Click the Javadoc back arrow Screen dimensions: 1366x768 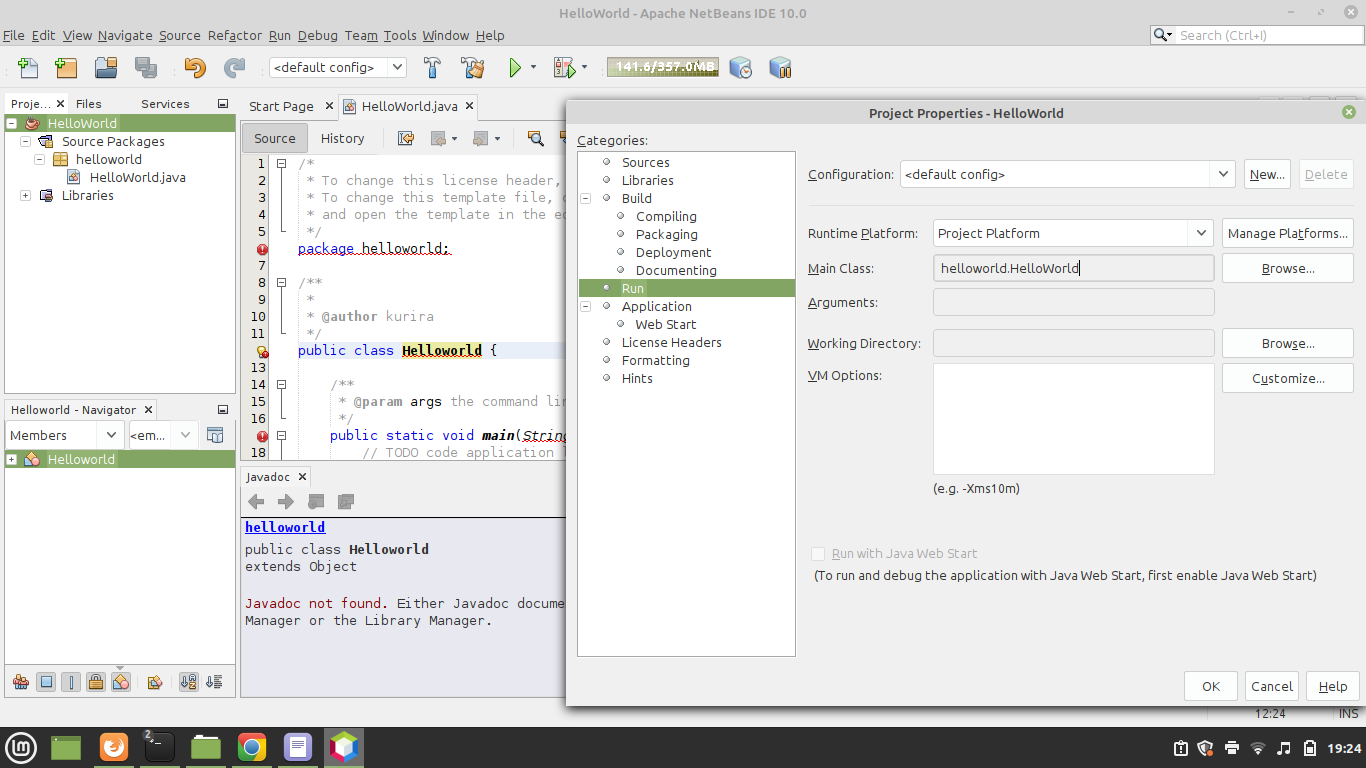pyautogui.click(x=256, y=502)
